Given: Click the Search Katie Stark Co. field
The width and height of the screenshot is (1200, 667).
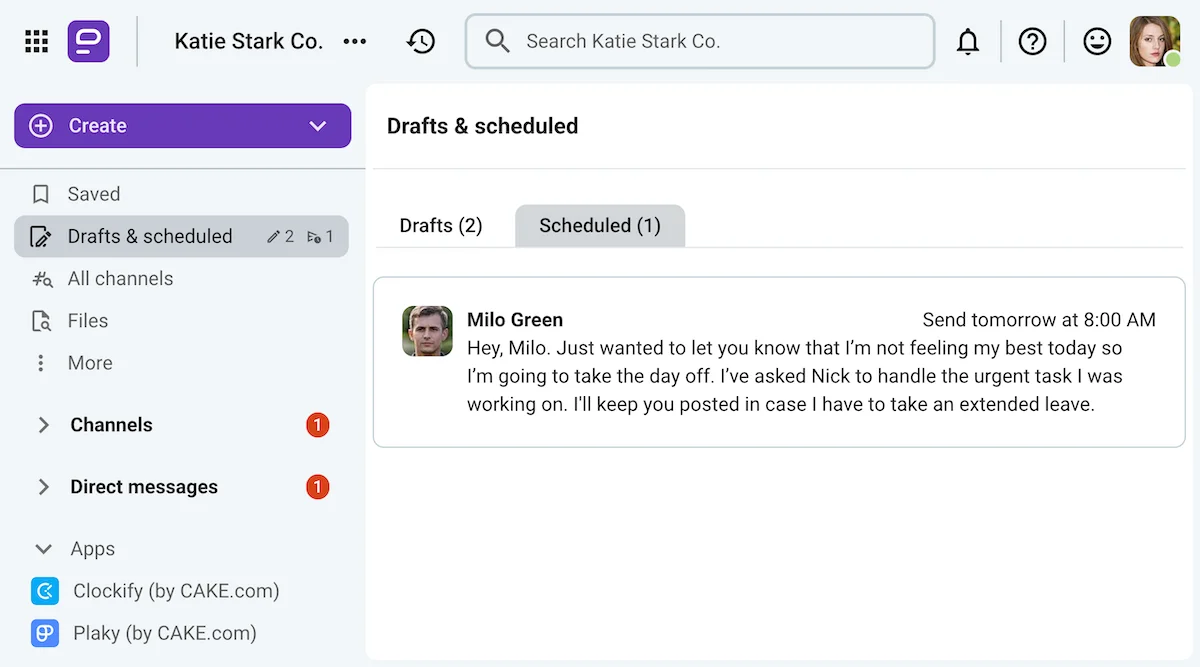Looking at the screenshot, I should coord(699,41).
